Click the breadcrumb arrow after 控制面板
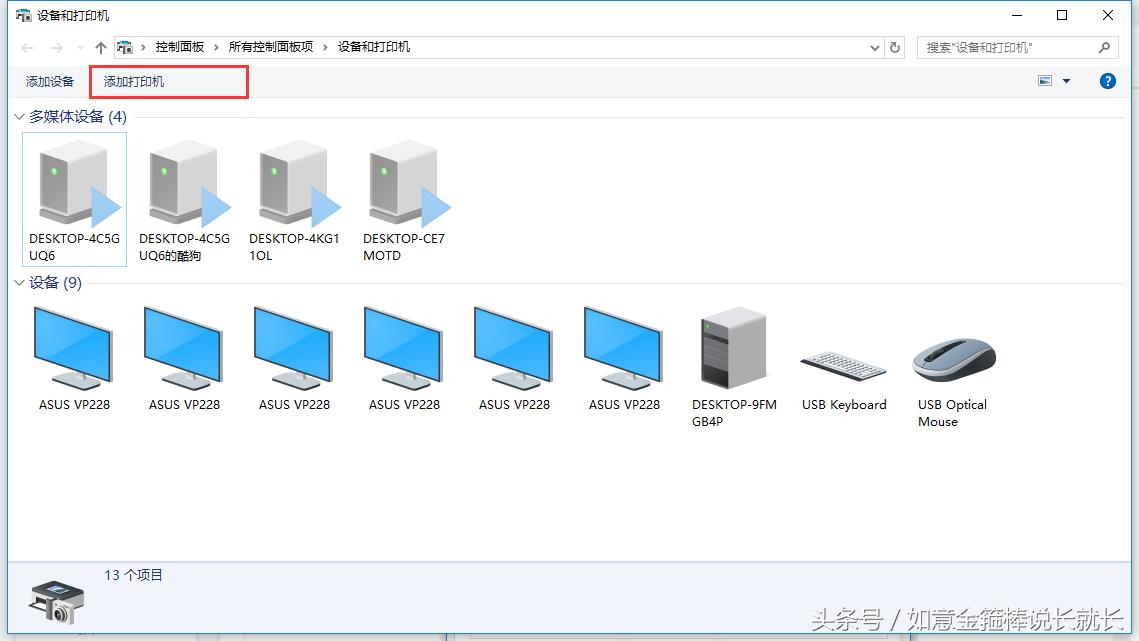Viewport: 1139px width, 641px height. point(216,48)
